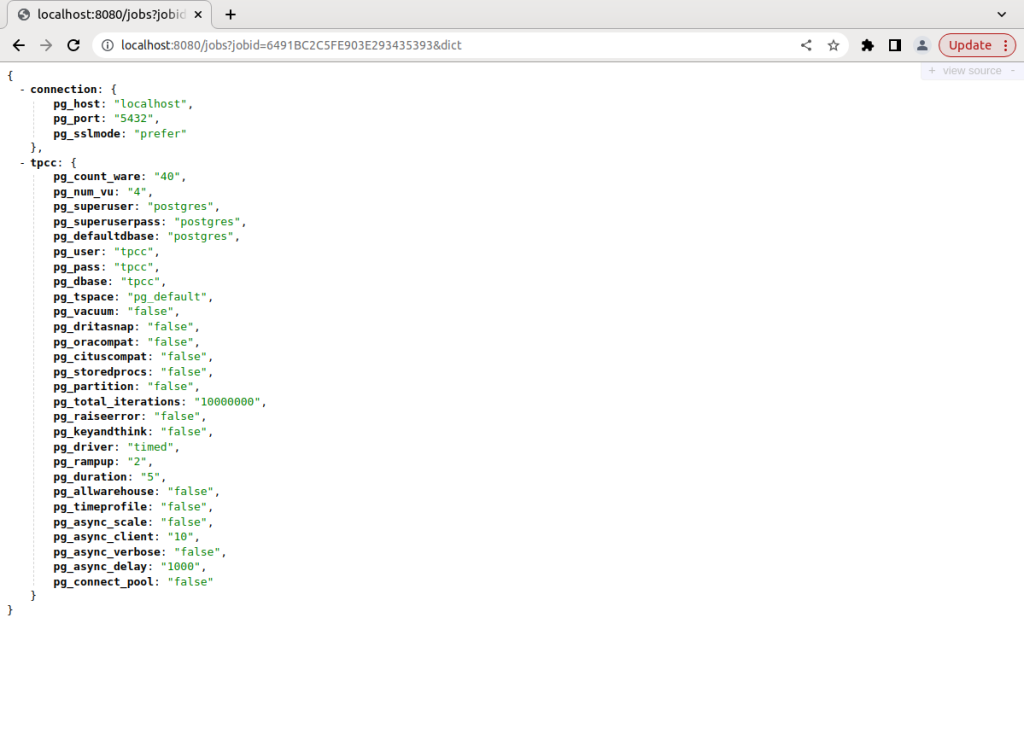Click the pg_keyandthink key
Viewport: 1024px width, 746px height.
click(x=100, y=432)
